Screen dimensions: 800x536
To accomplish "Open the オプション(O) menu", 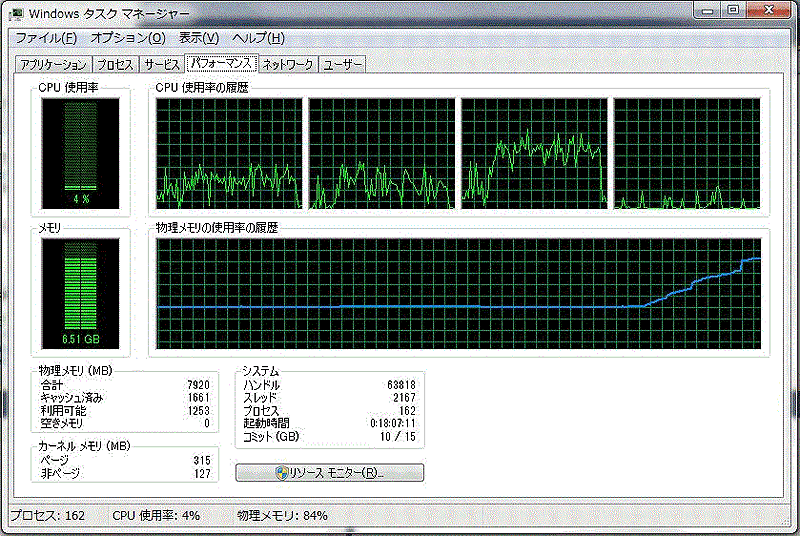I will pyautogui.click(x=128, y=38).
